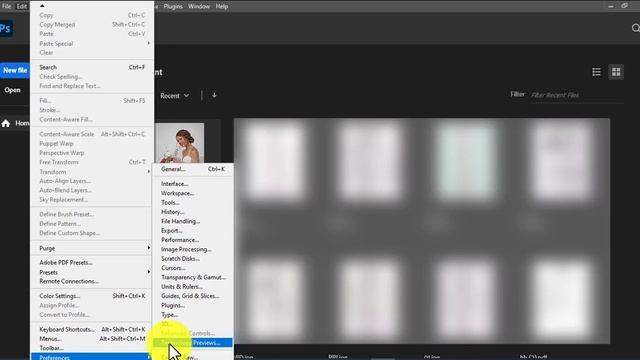Image resolution: width=640 pixels, height=360 pixels.
Task: Open Workspace preferences
Action: pos(193,193)
